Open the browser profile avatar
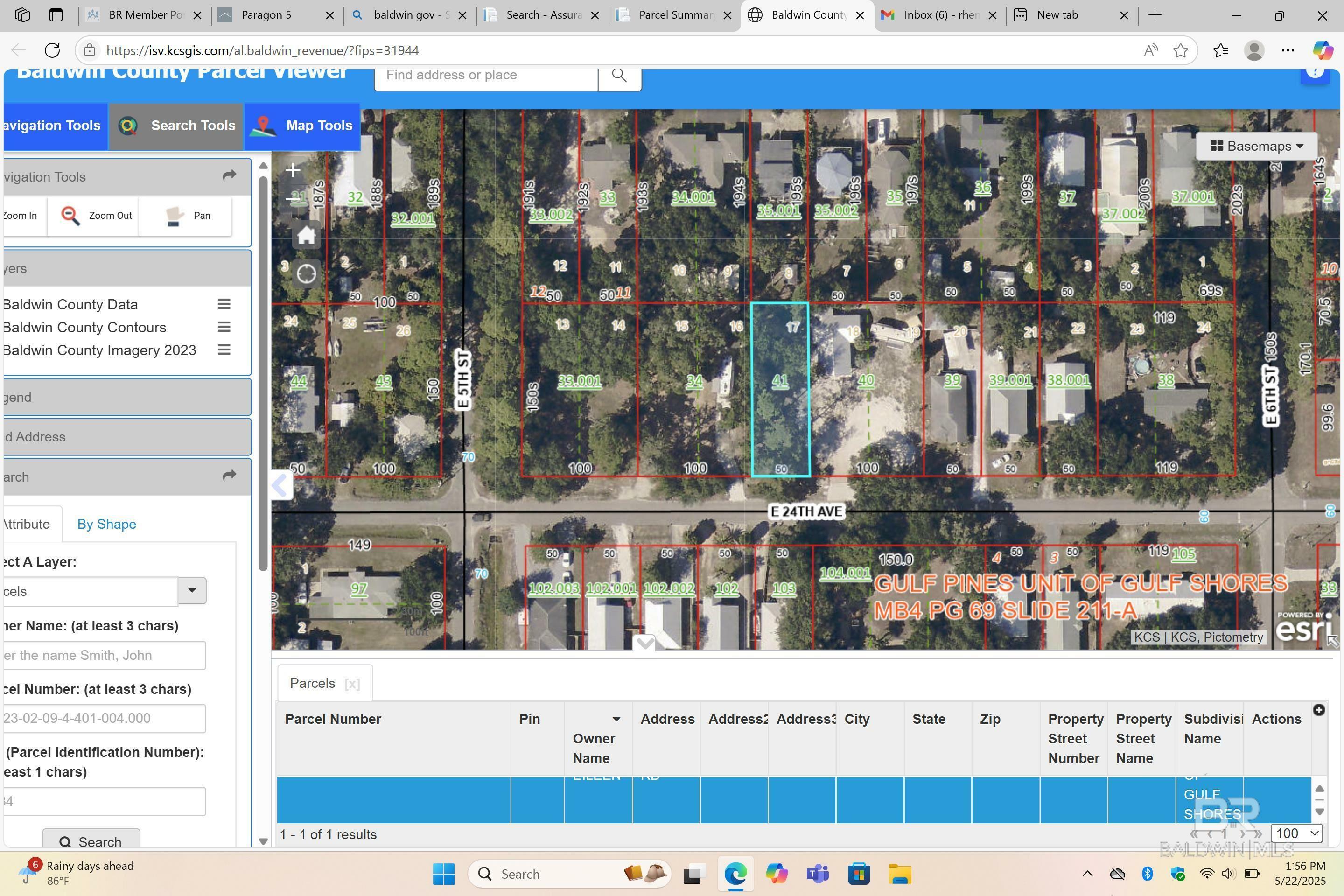The image size is (1344, 896). (x=1254, y=50)
